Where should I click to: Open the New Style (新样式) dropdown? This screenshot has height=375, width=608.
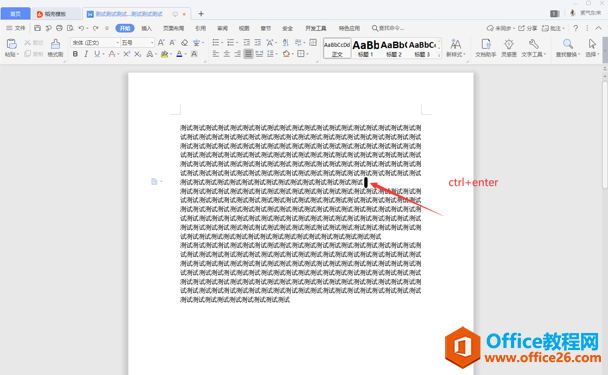click(x=456, y=48)
